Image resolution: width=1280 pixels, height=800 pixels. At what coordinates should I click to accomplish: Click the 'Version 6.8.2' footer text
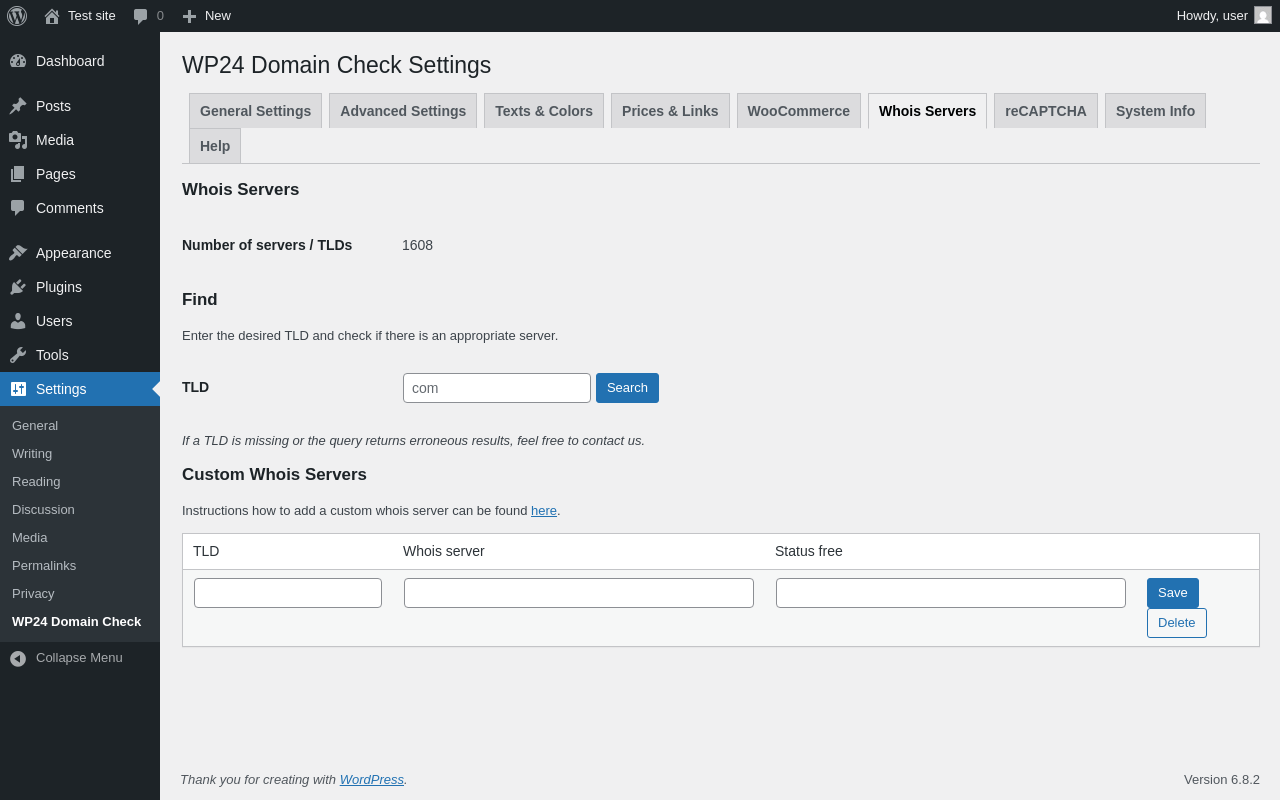coord(1222,780)
